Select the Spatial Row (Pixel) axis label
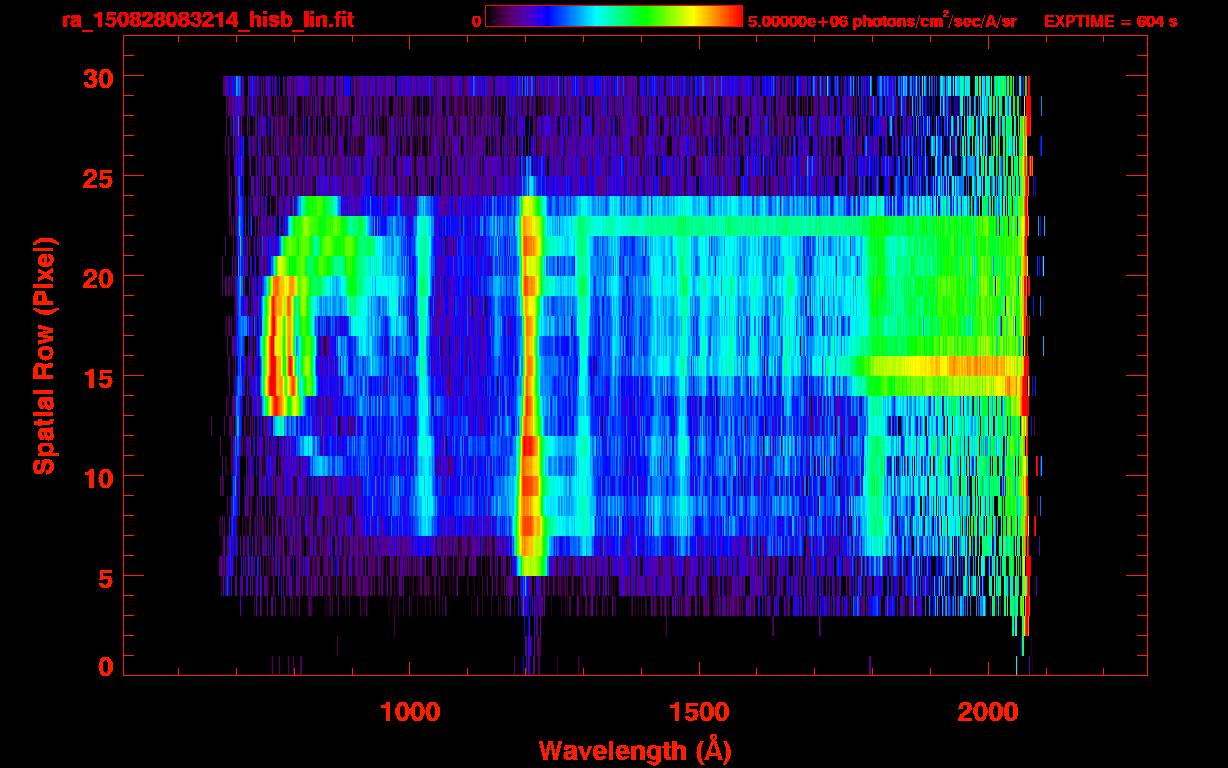The width and height of the screenshot is (1228, 768). pos(44,355)
